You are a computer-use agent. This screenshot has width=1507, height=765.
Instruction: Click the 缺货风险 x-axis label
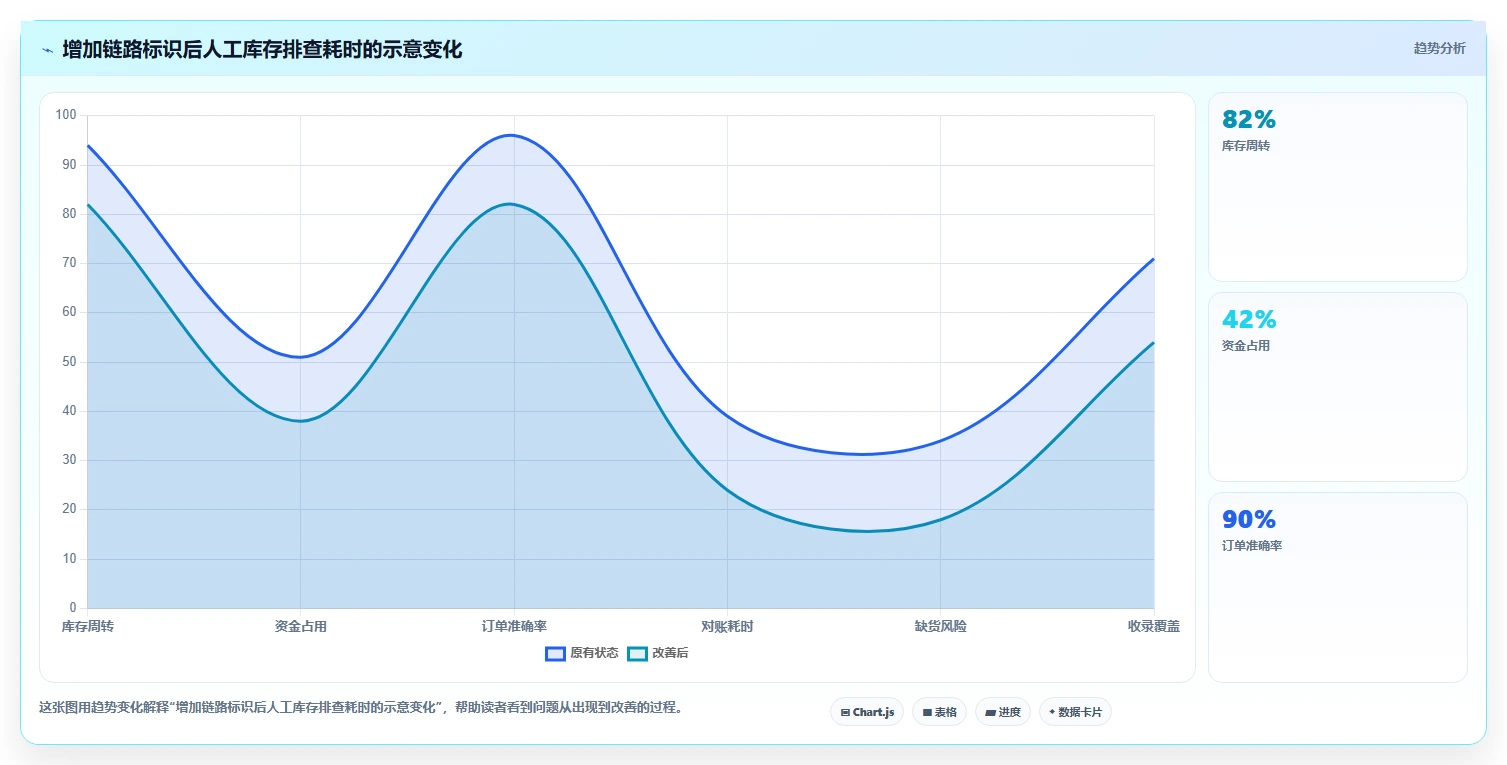tap(941, 627)
